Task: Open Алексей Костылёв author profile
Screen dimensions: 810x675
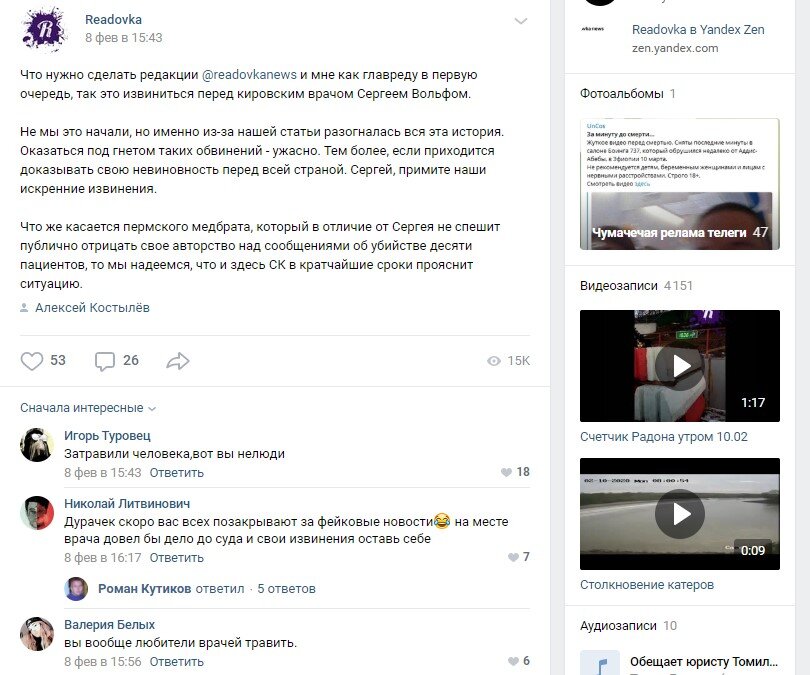Action: tap(92, 308)
